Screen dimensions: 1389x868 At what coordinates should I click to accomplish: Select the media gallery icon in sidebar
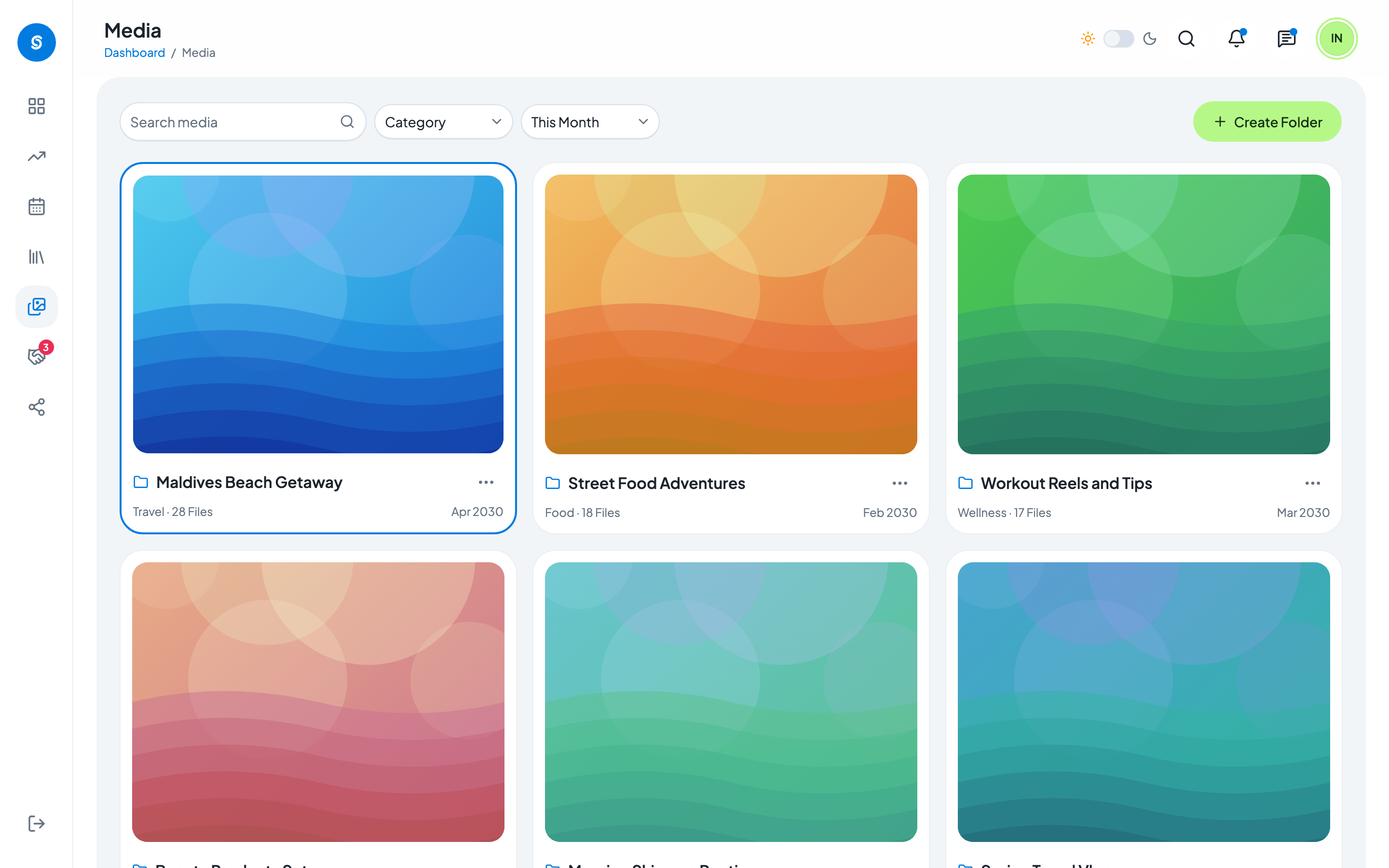click(36, 306)
